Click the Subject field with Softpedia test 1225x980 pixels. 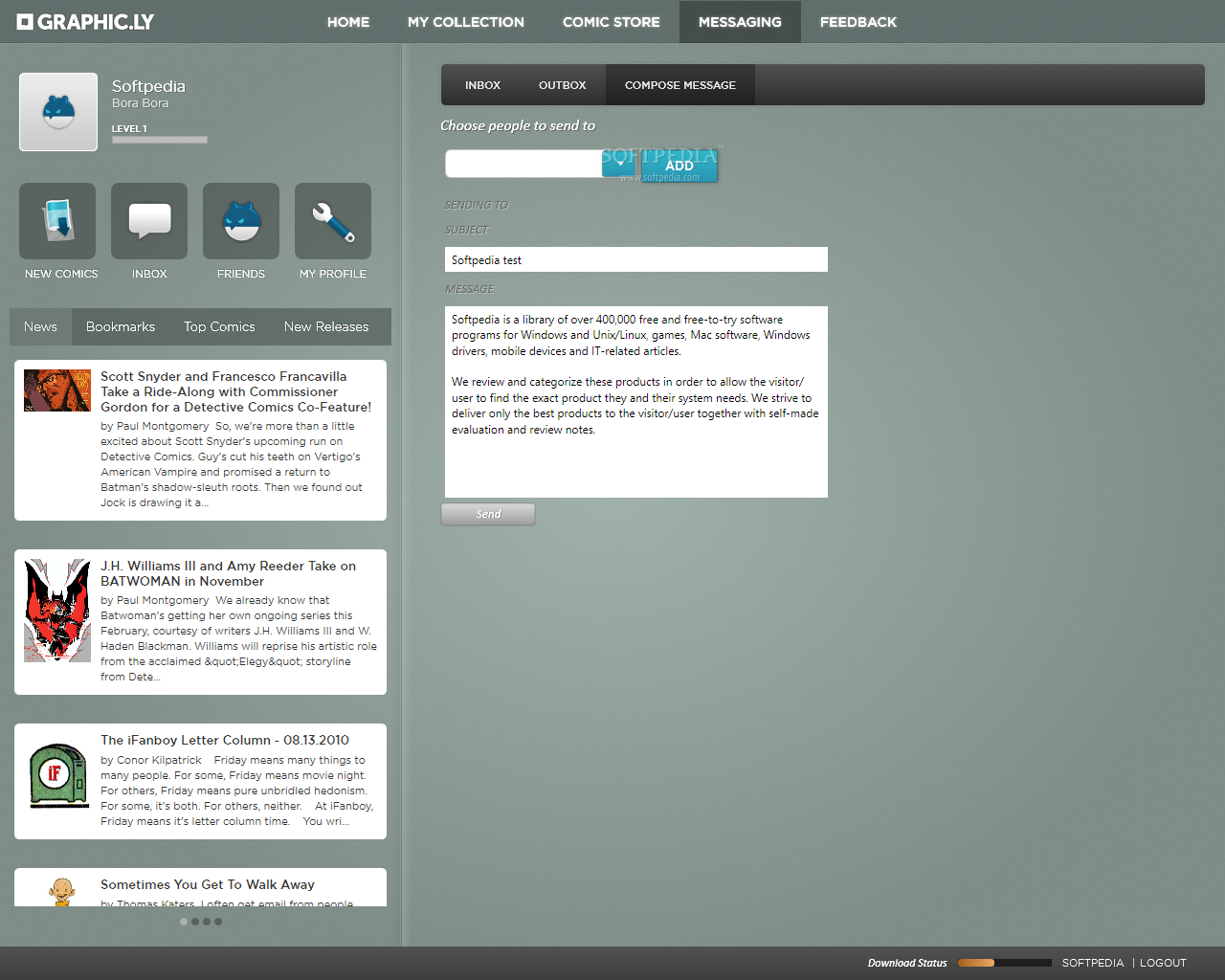tap(636, 259)
